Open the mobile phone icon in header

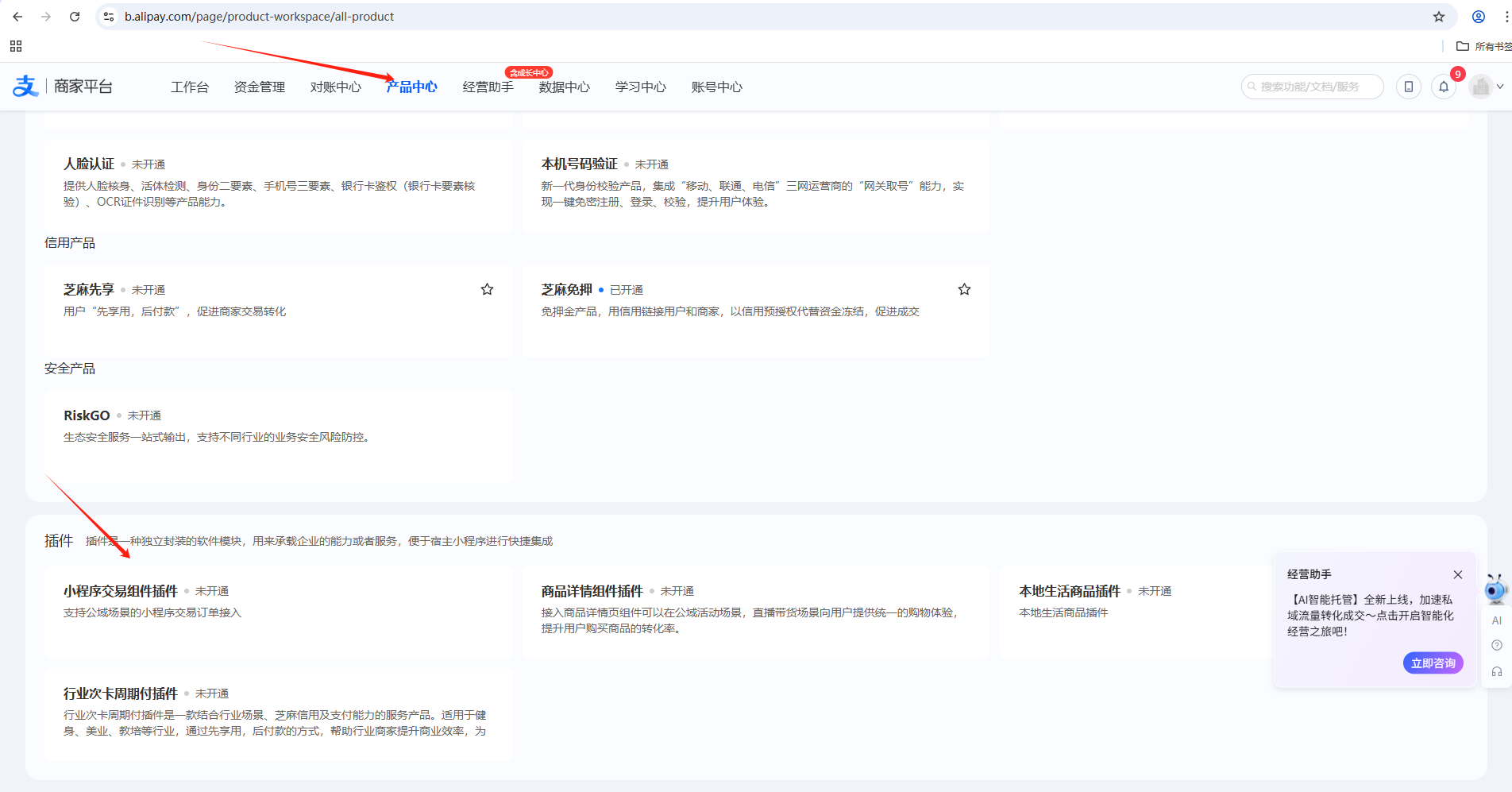(1409, 87)
